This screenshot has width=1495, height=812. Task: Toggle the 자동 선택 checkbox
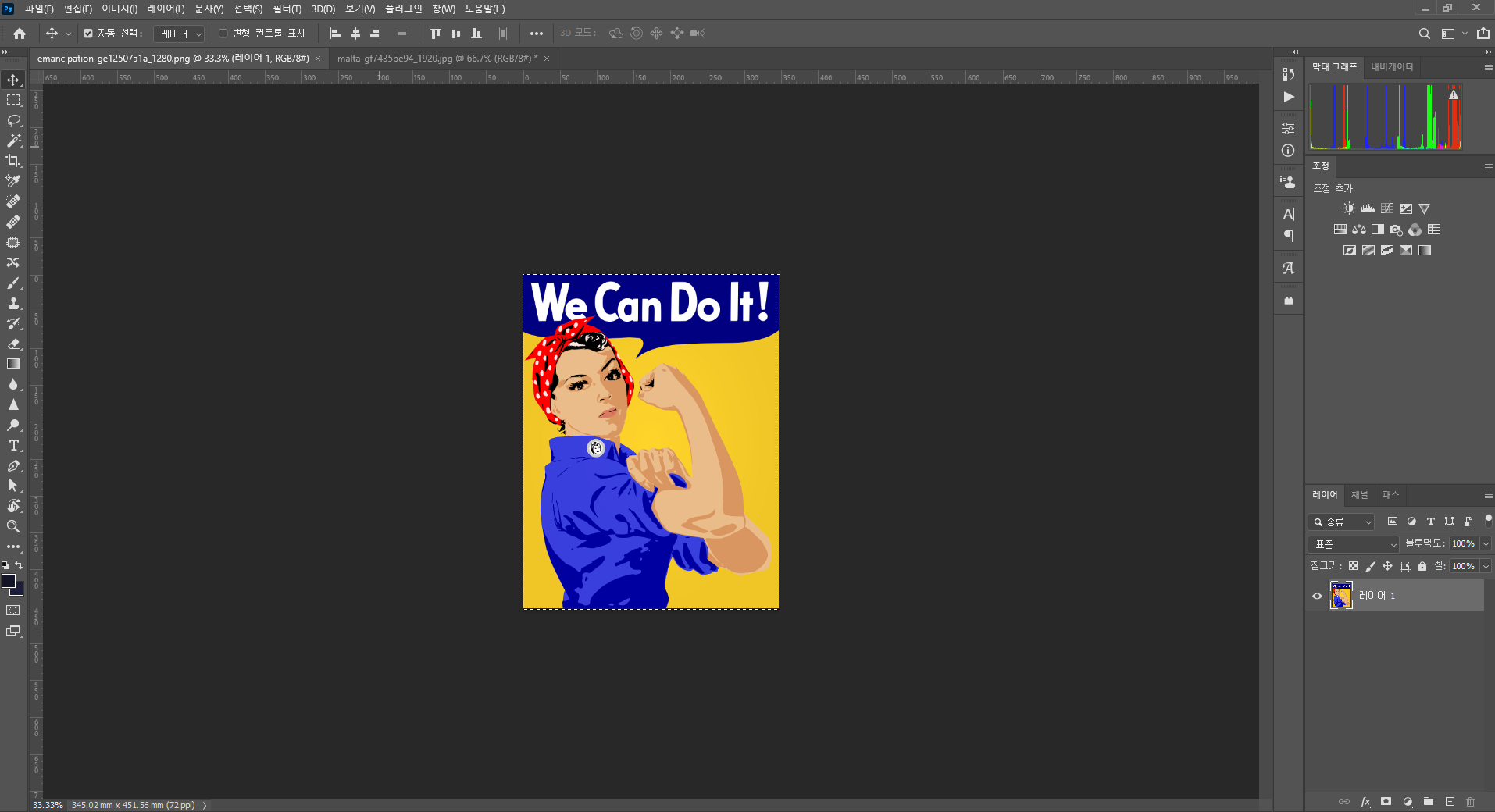click(88, 34)
